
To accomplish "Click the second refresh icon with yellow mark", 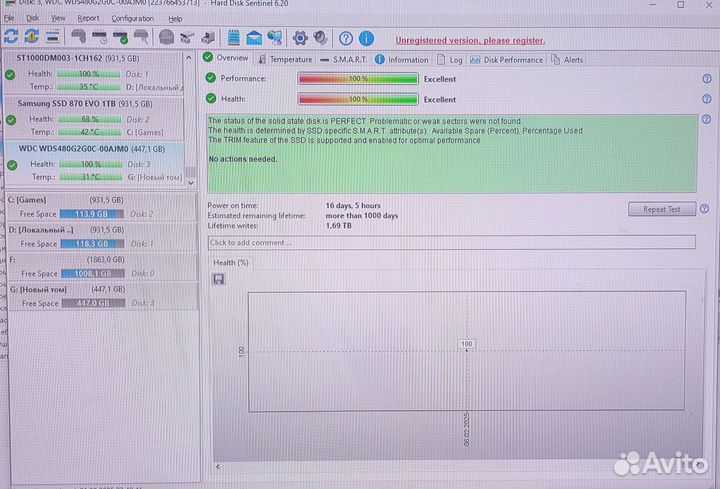I will pyautogui.click(x=32, y=36).
